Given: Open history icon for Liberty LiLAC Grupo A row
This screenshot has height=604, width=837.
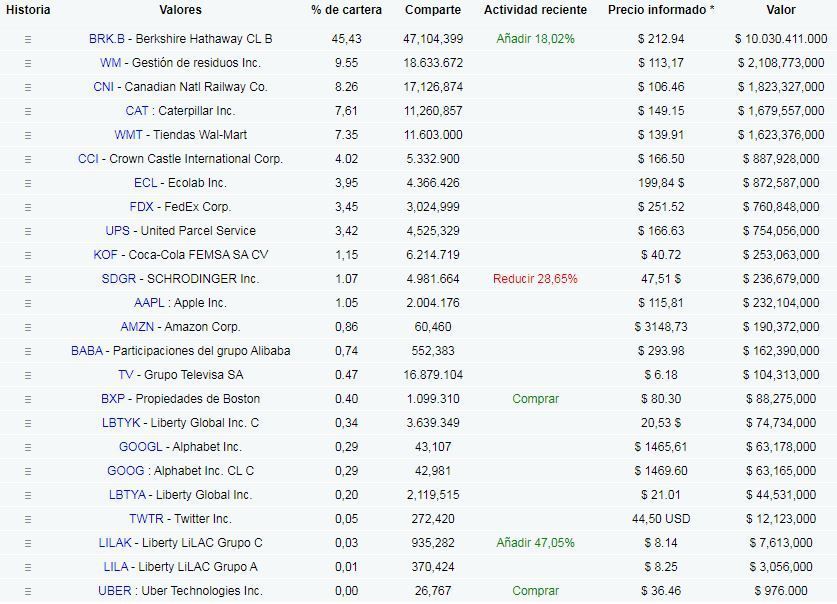Looking at the screenshot, I should 28,568.
